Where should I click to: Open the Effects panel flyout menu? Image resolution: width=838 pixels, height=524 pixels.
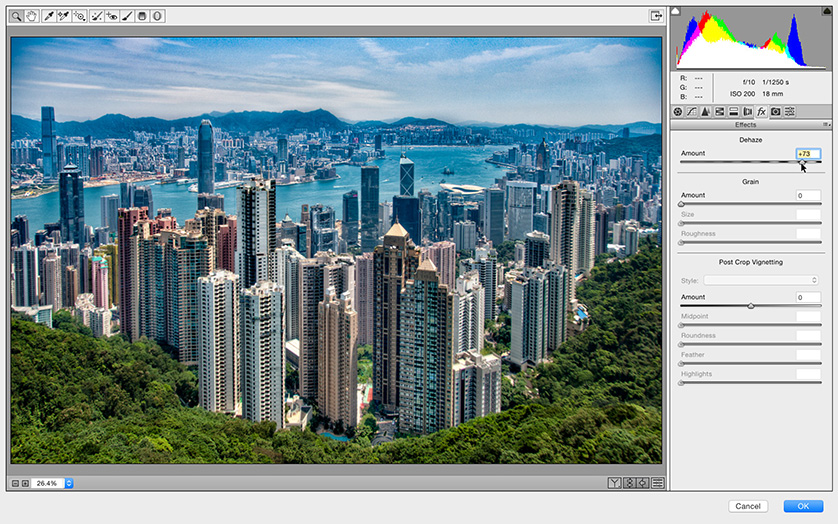coord(826,125)
